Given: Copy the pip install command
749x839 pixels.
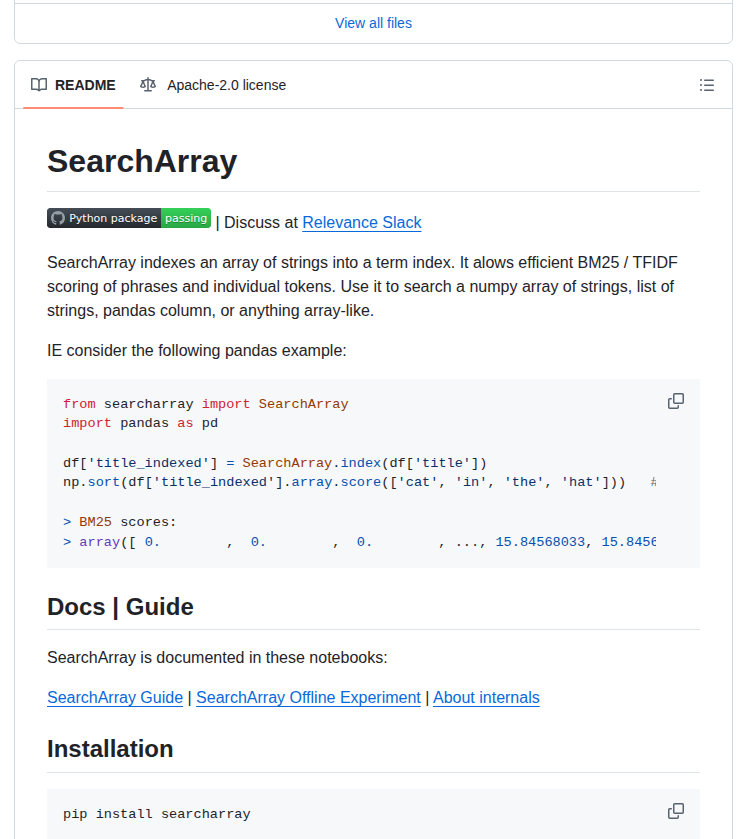Looking at the screenshot, I should (x=676, y=811).
